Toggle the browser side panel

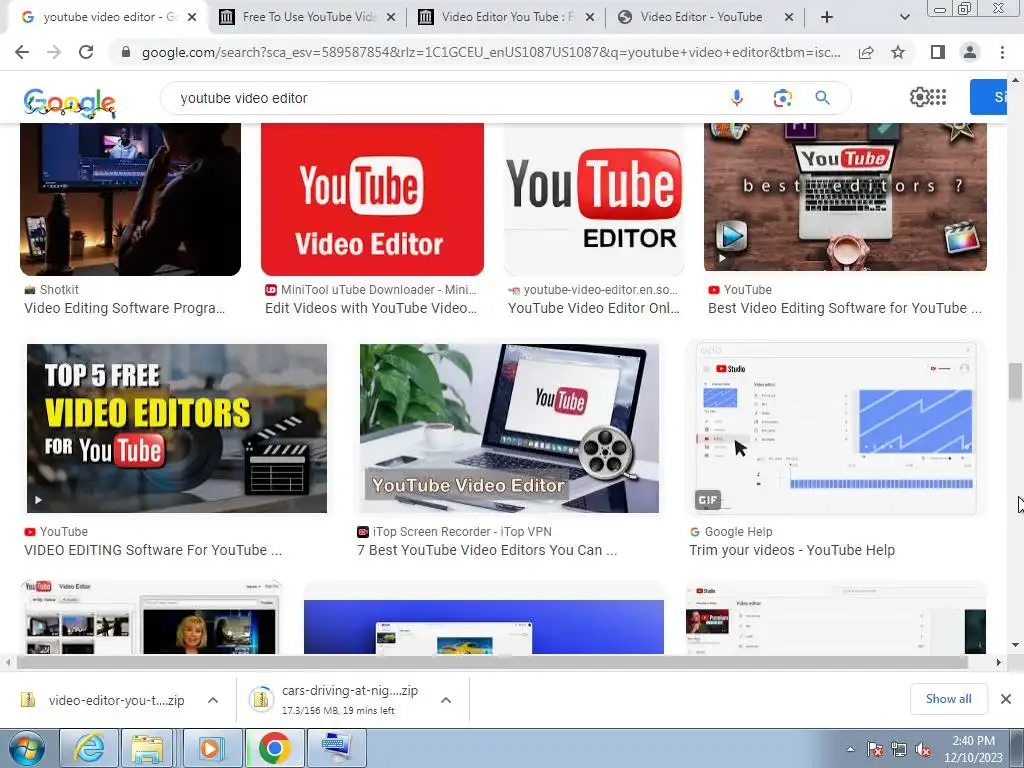(938, 52)
